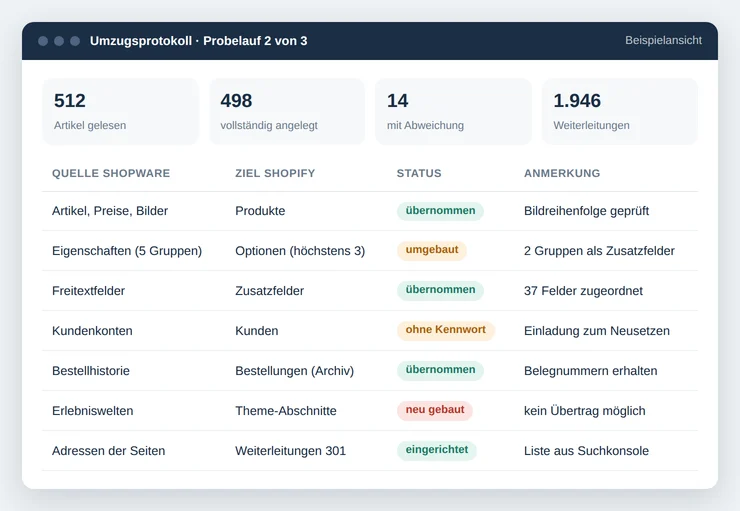Click the note 'Bildreihenfolge geprüft'
Image resolution: width=740 pixels, height=511 pixels.
pyautogui.click(x=587, y=211)
